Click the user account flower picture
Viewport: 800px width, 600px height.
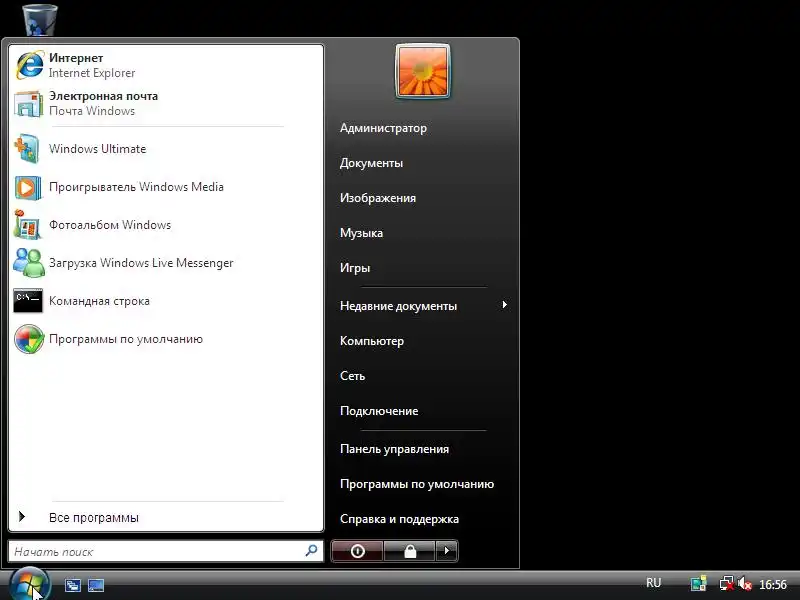coord(423,71)
